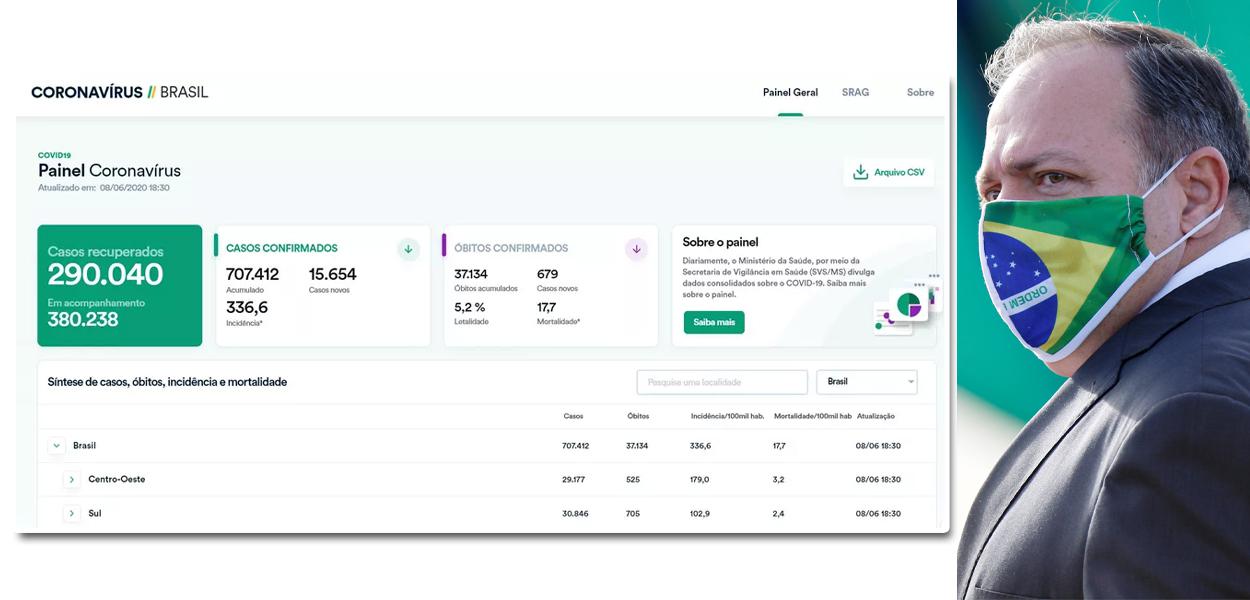The height and width of the screenshot is (600, 1250).
Task: Open the Painel Geral tab
Action: click(790, 92)
